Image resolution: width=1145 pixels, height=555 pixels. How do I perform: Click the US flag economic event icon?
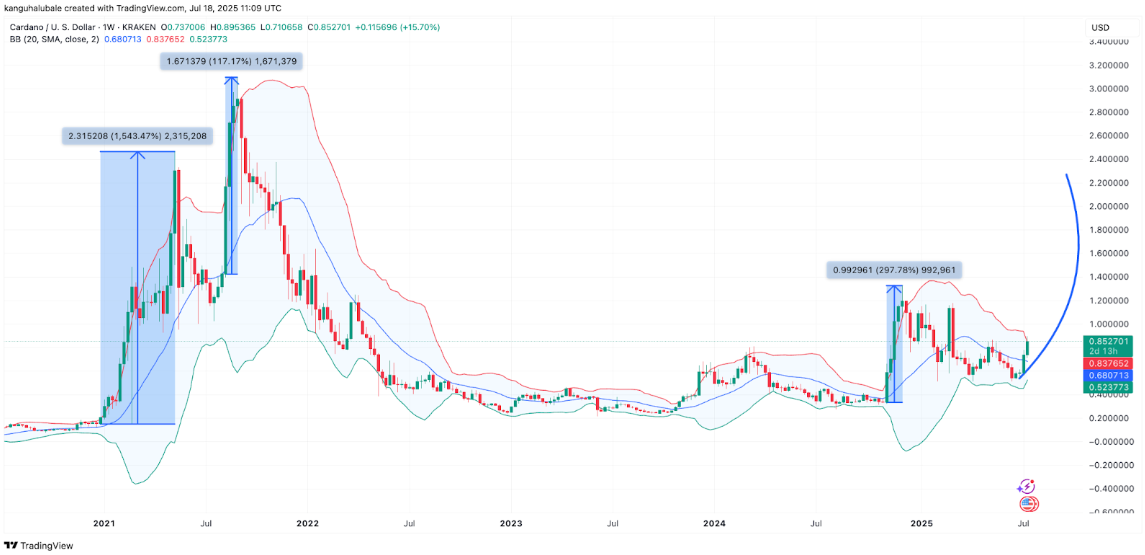coord(1027,503)
